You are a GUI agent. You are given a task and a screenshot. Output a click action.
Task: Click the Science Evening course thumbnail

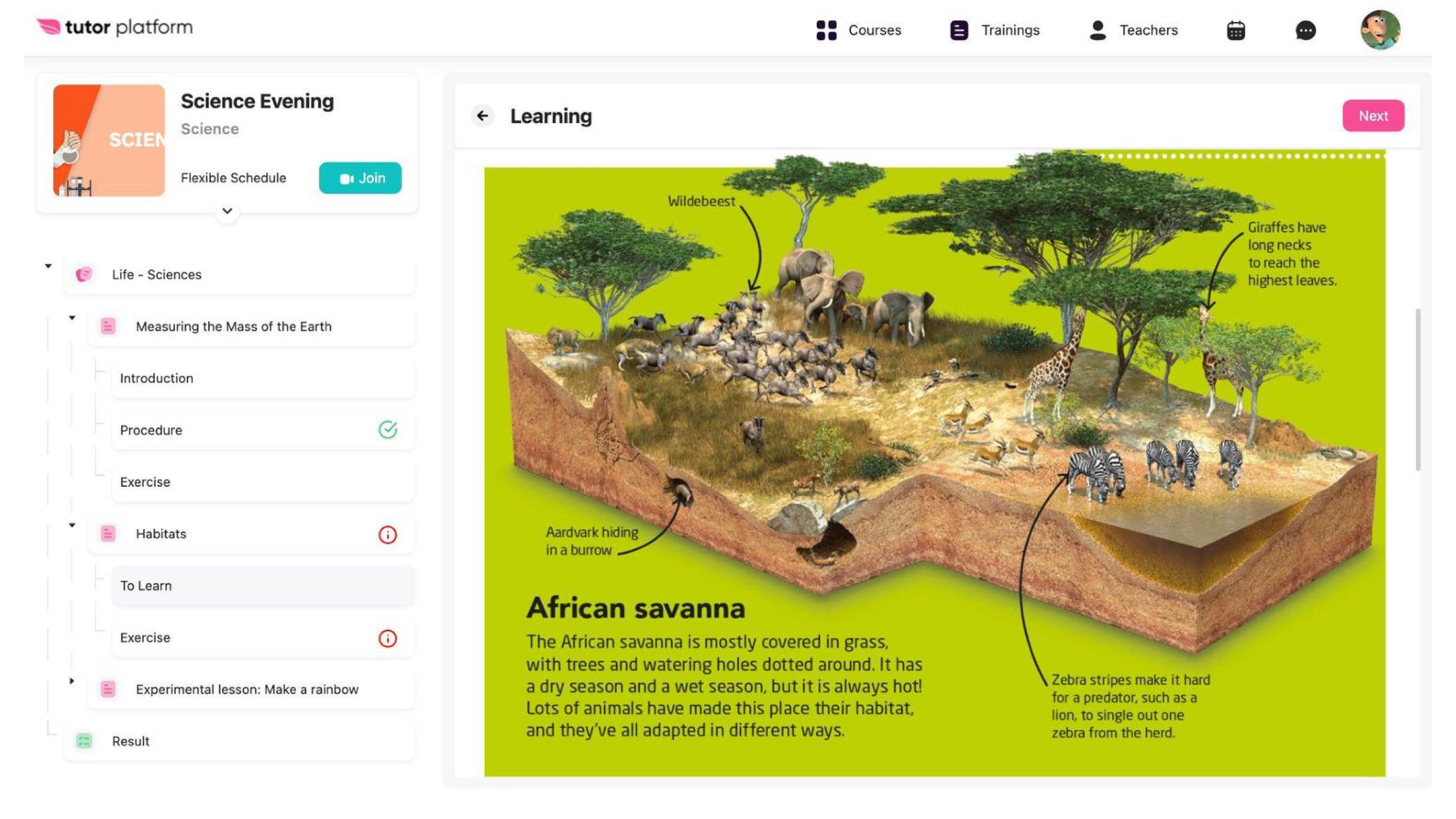click(109, 141)
